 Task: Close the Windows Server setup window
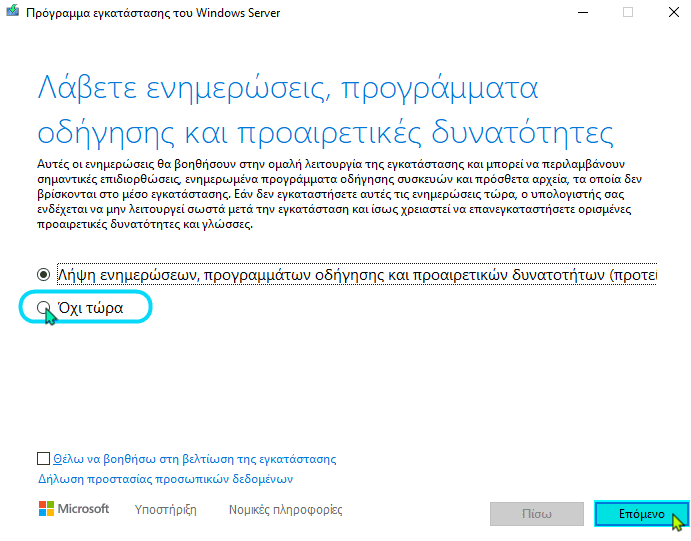click(674, 12)
